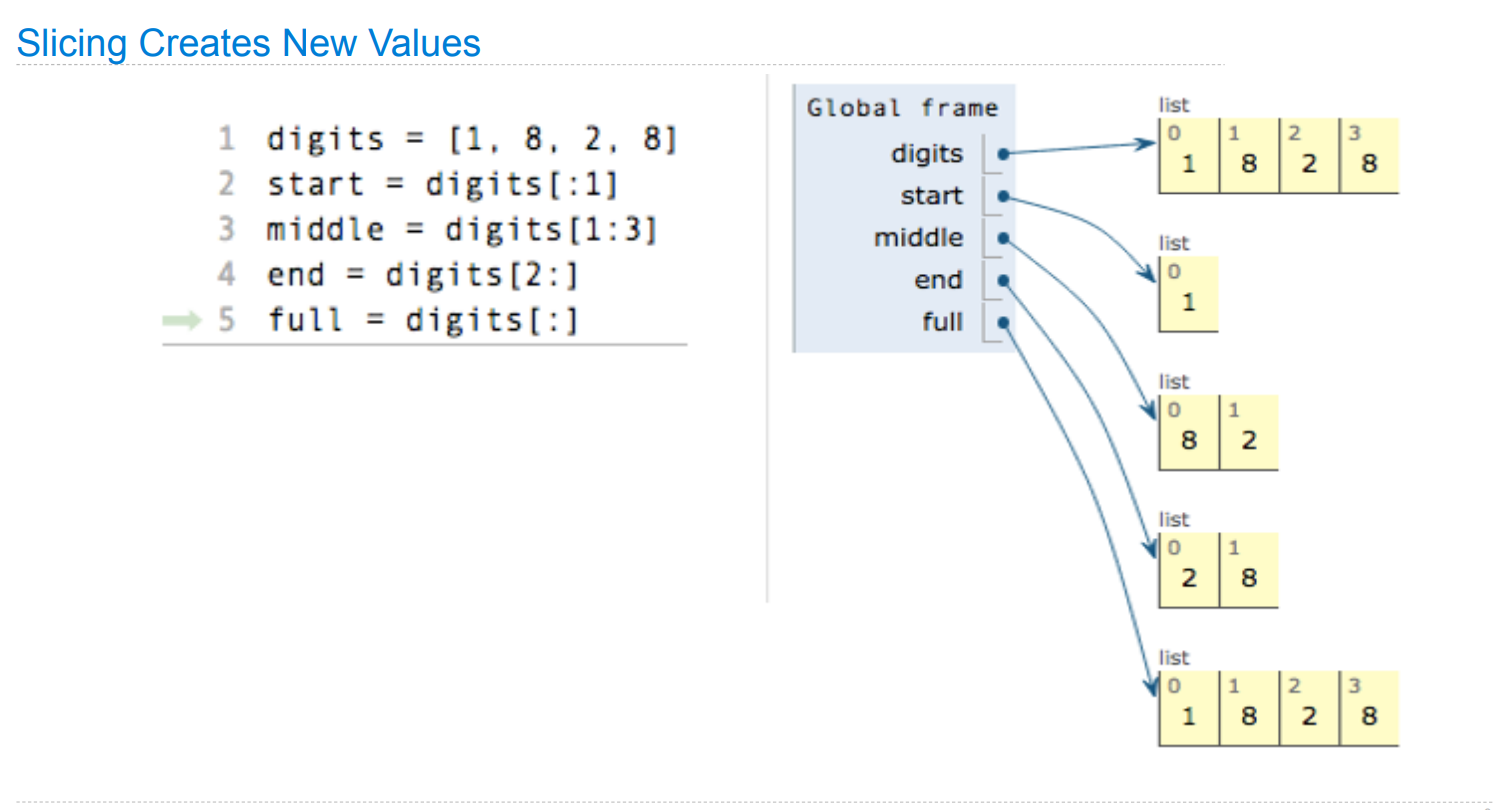This screenshot has height=810, width=1511.
Task: Click the variable name "end" in Global frame
Action: [x=939, y=280]
